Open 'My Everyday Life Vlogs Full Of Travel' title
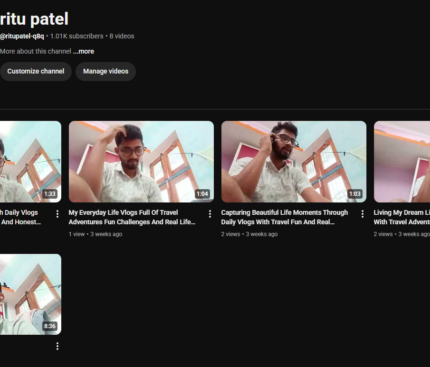430x367 pixels. click(132, 217)
